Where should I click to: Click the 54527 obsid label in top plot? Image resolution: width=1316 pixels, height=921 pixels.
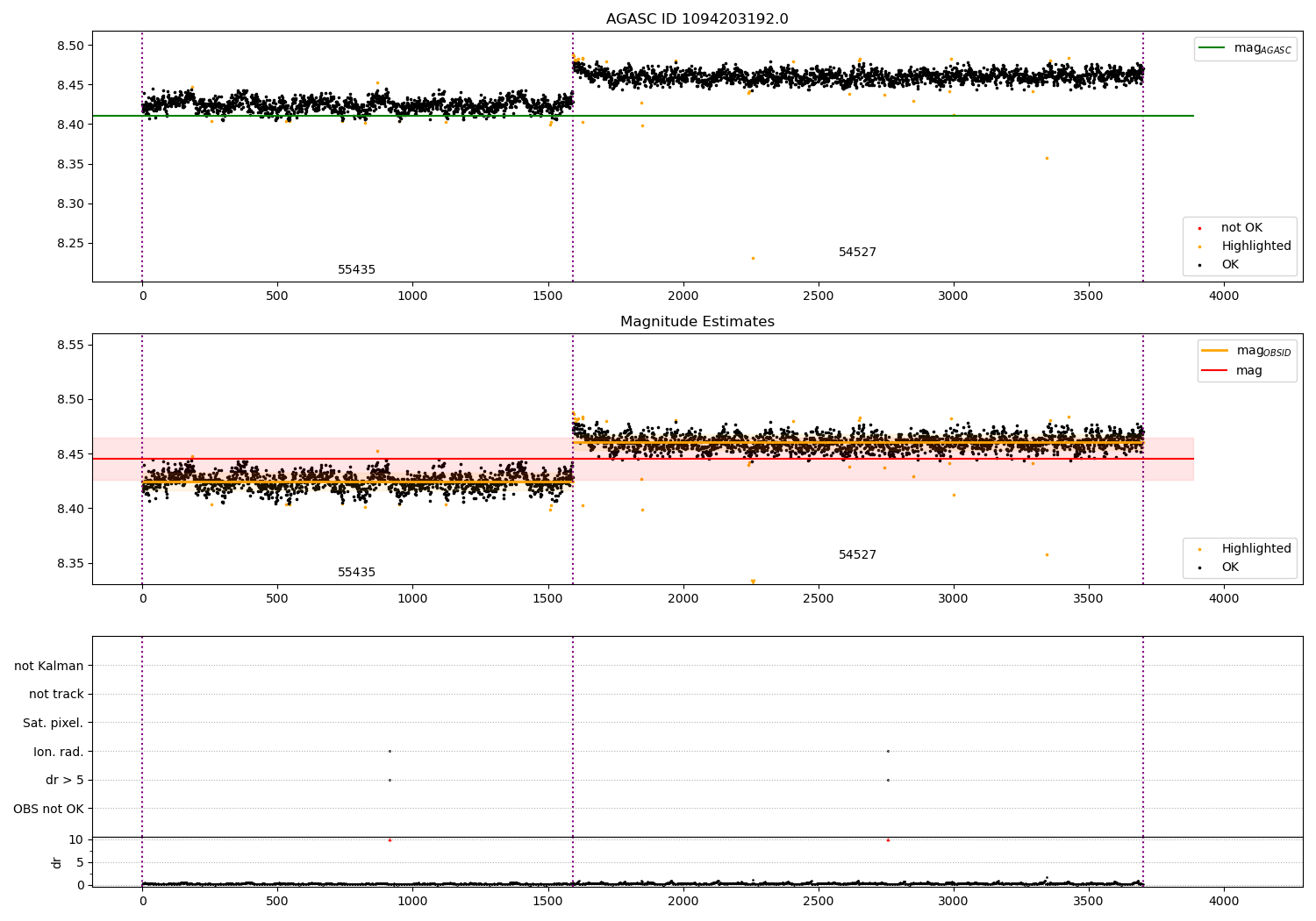(x=857, y=253)
